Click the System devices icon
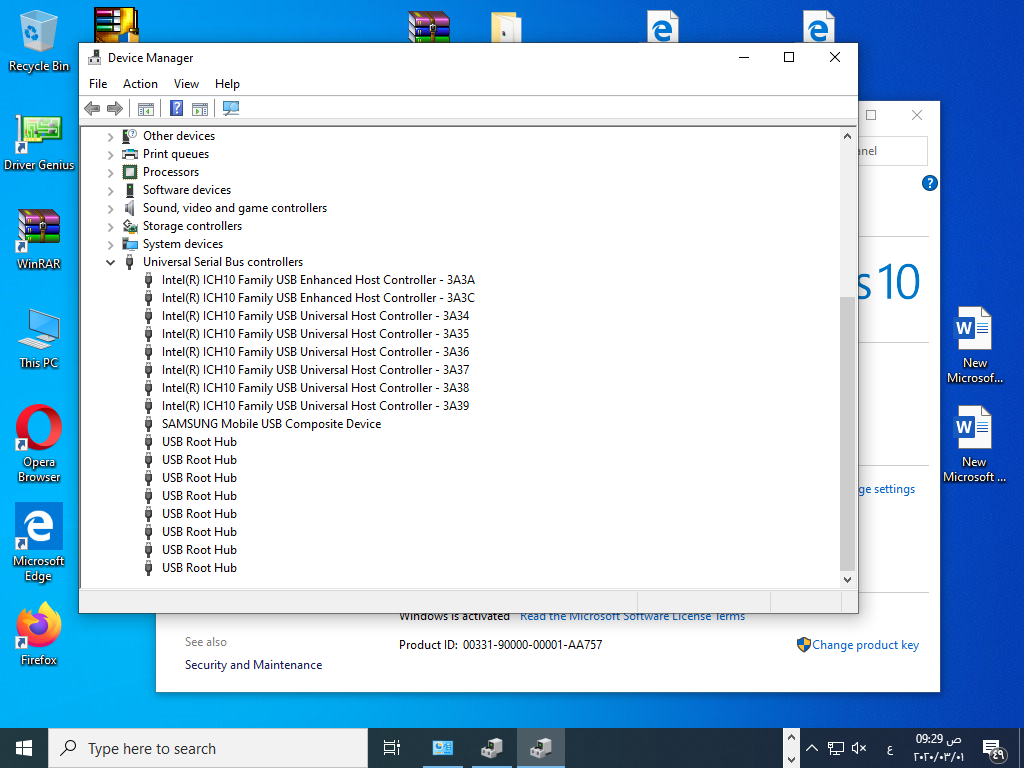The height and width of the screenshot is (768, 1024). 130,244
